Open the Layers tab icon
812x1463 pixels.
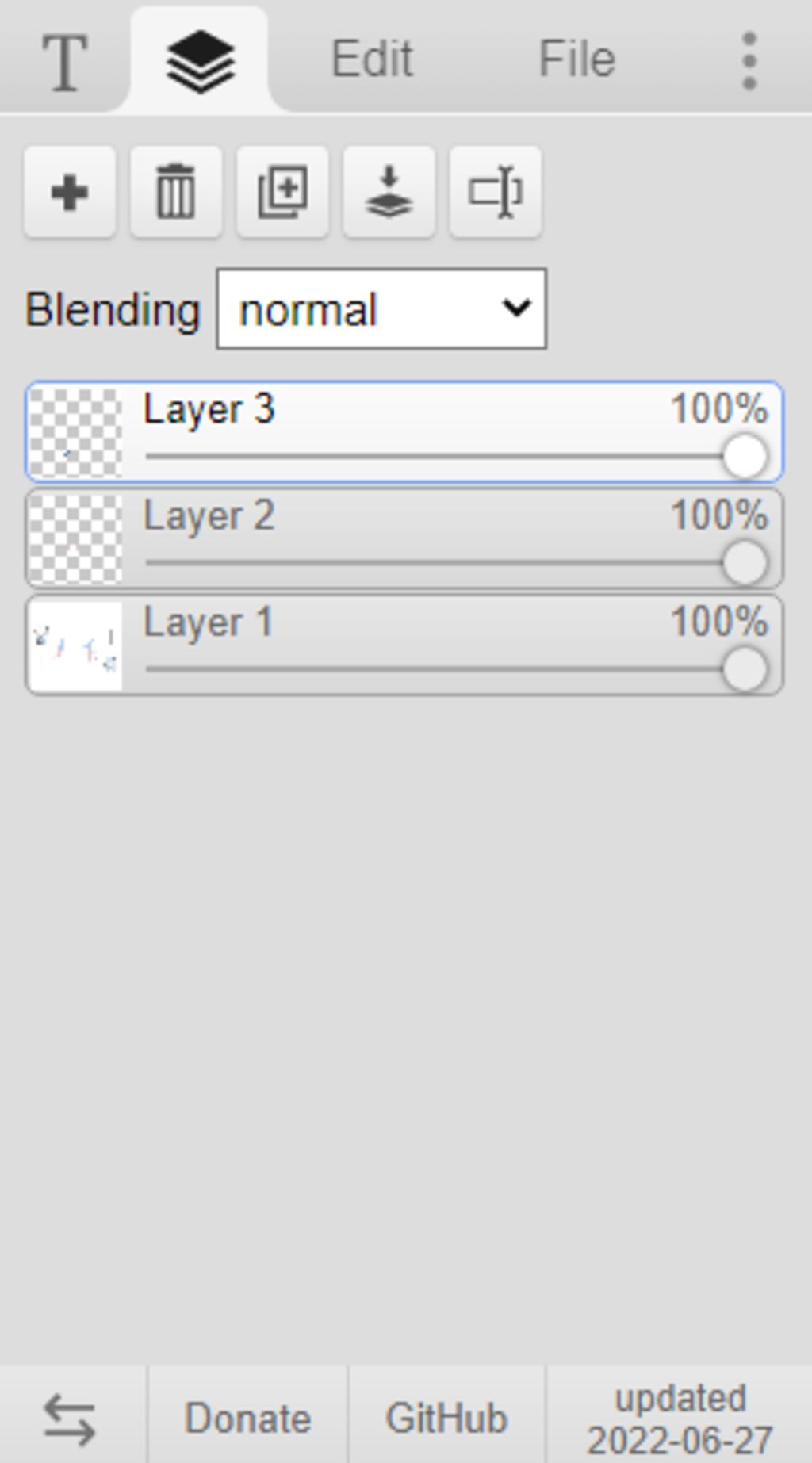(200, 60)
